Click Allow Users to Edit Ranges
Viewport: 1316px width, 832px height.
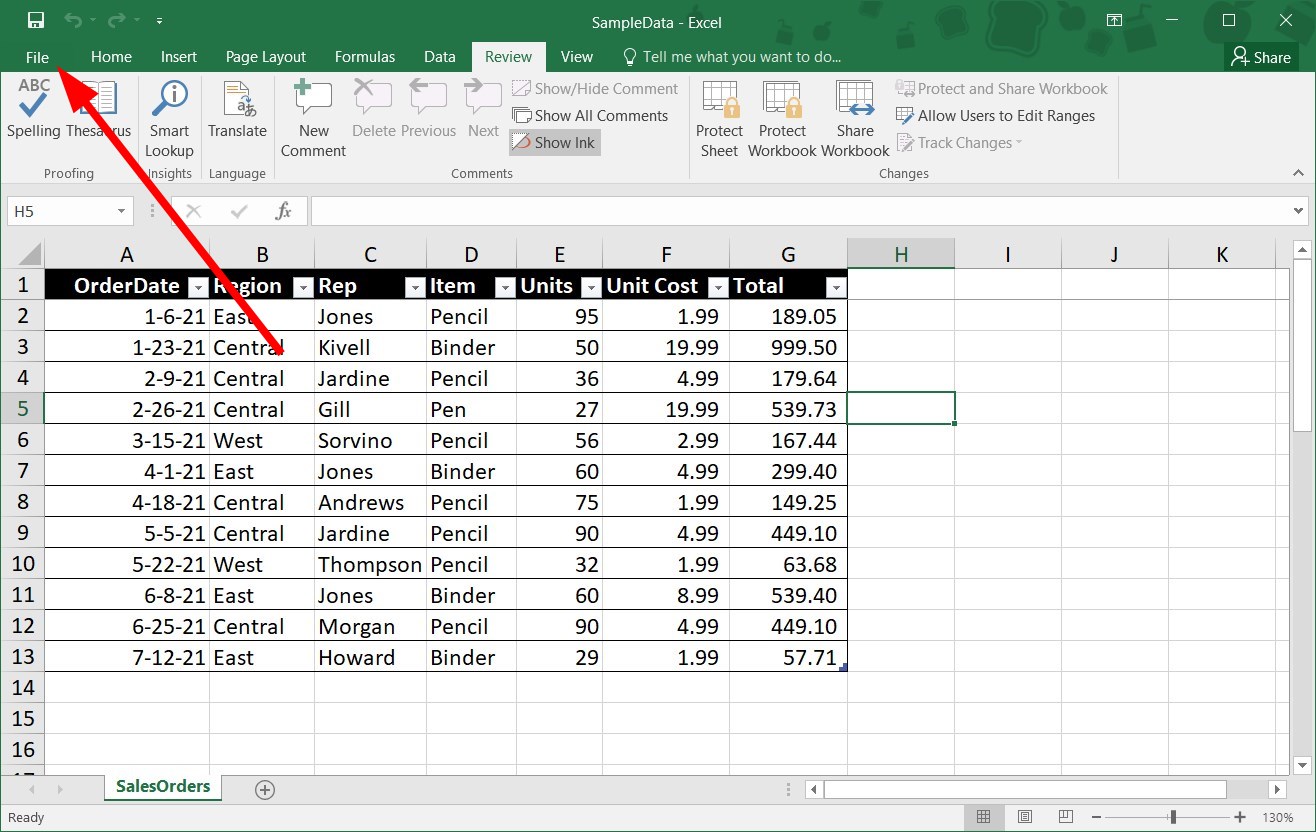[996, 115]
